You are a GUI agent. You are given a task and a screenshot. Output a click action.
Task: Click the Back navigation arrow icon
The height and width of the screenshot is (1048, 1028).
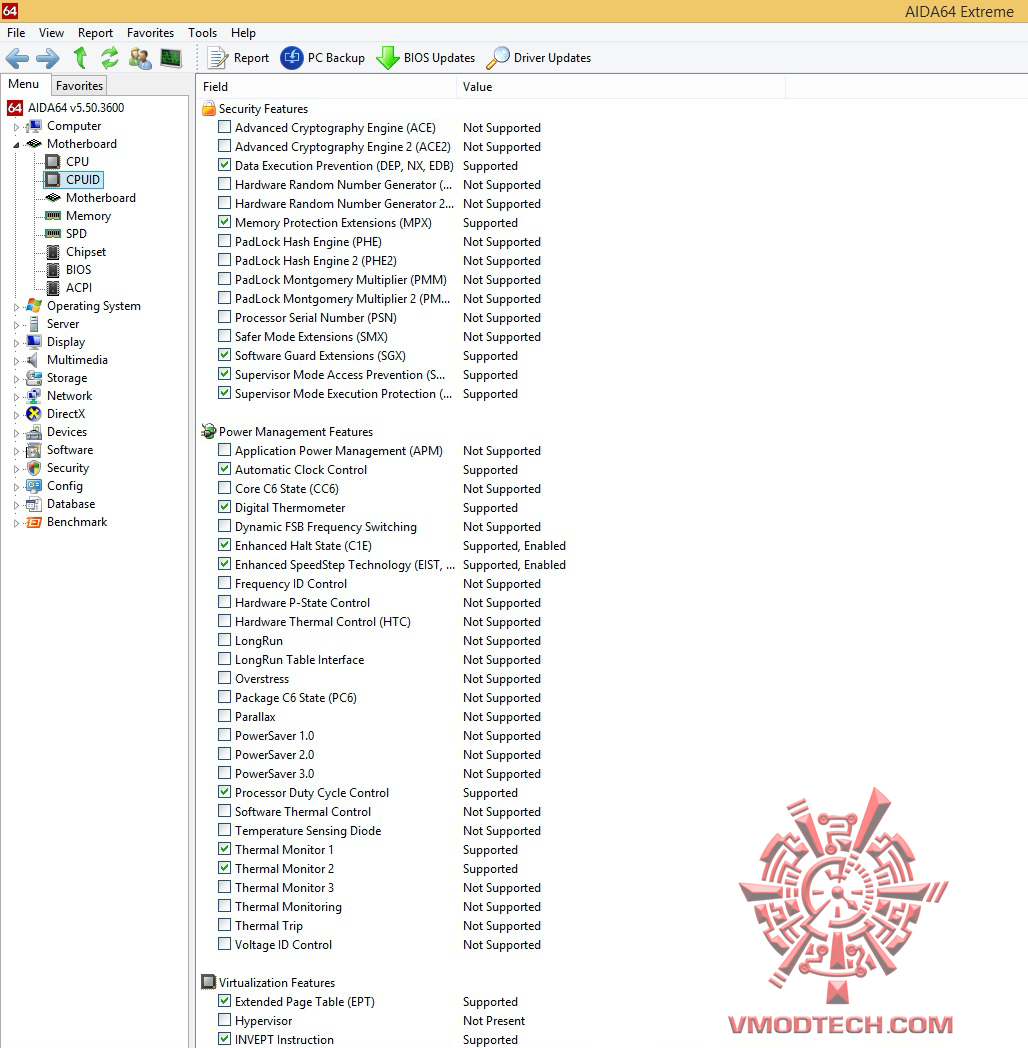tap(17, 58)
